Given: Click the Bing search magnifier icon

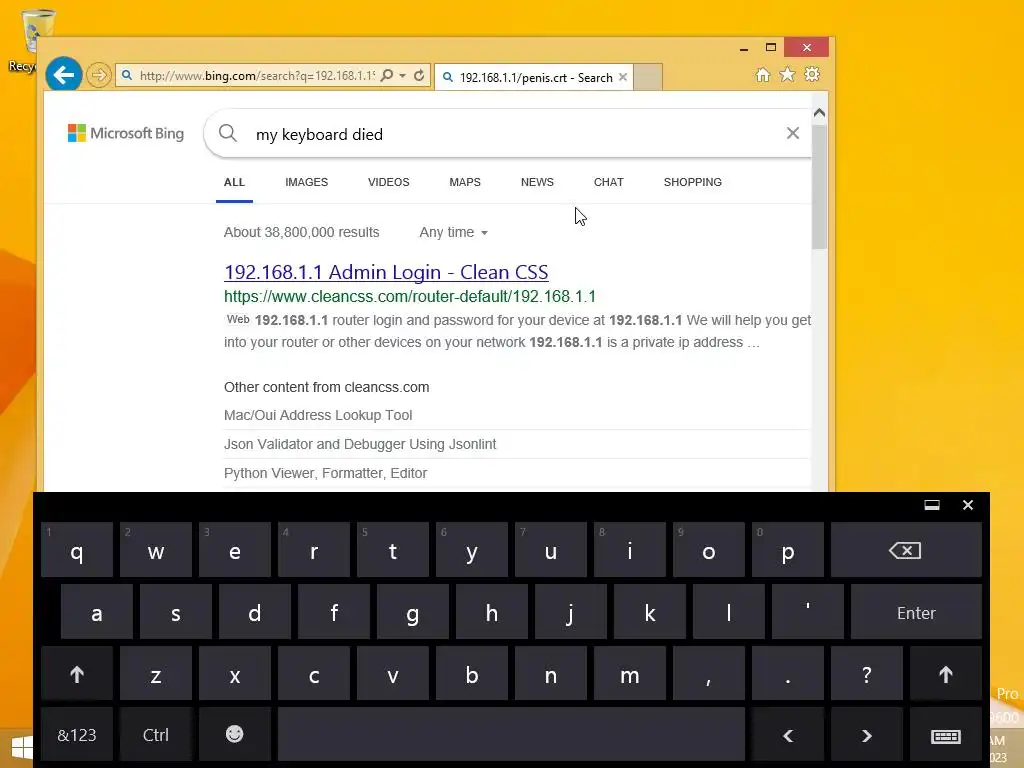Looking at the screenshot, I should 228,133.
